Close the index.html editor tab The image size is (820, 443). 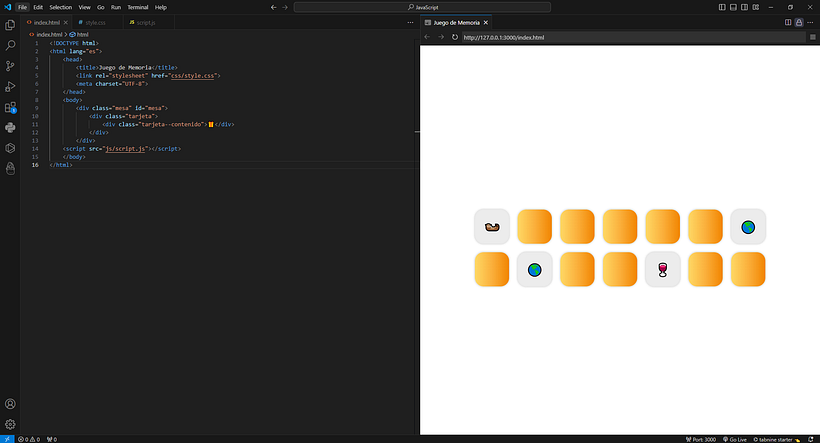[x=65, y=22]
